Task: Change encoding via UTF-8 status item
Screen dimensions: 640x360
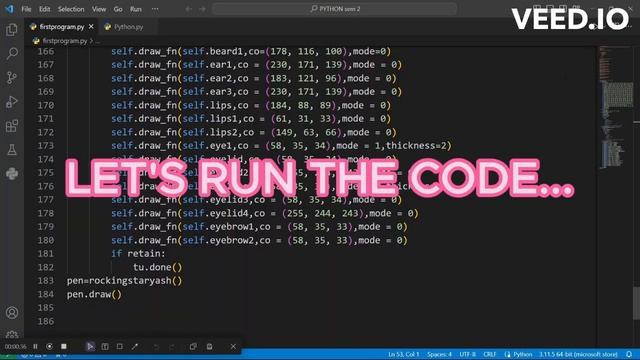Action: (467, 354)
